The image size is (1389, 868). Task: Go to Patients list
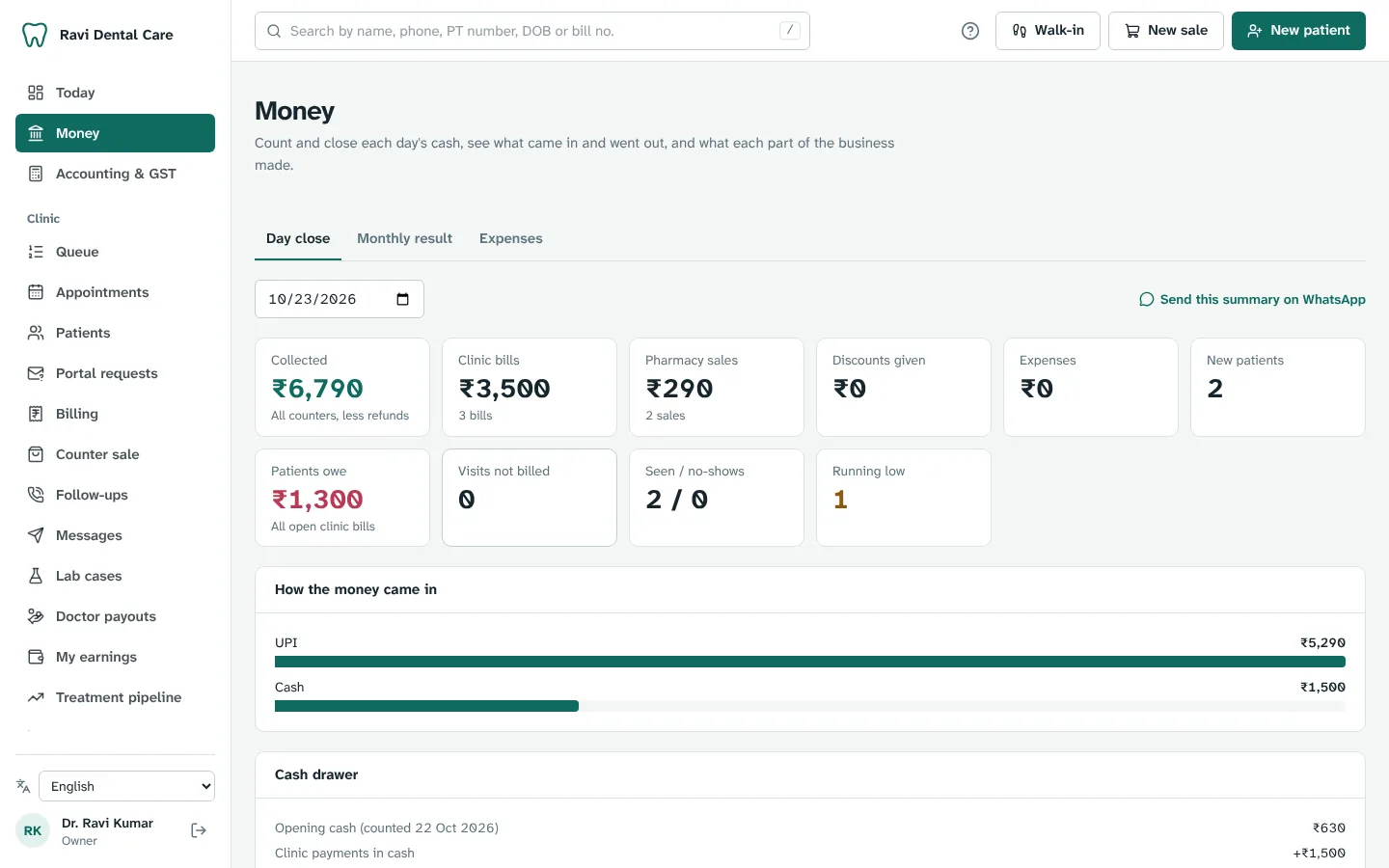point(115,333)
